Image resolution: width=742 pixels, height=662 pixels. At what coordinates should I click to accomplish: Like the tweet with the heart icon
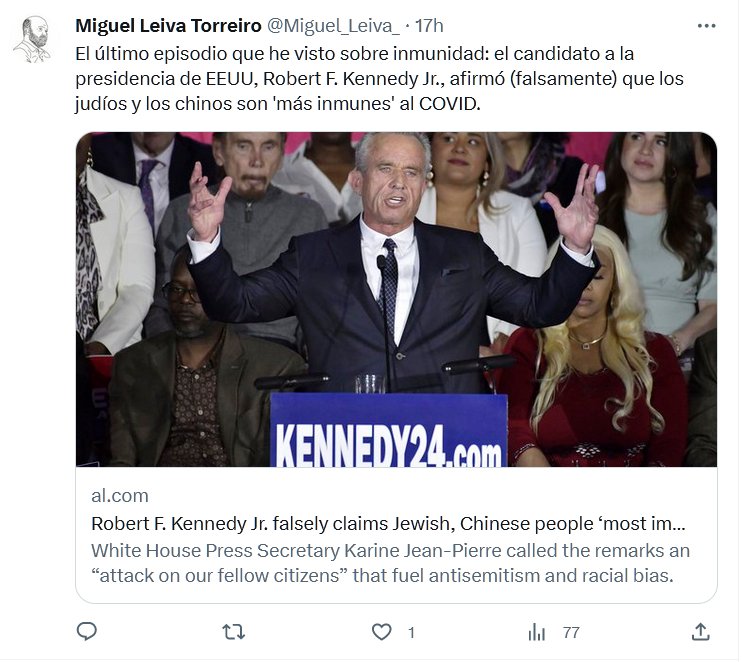(x=381, y=631)
